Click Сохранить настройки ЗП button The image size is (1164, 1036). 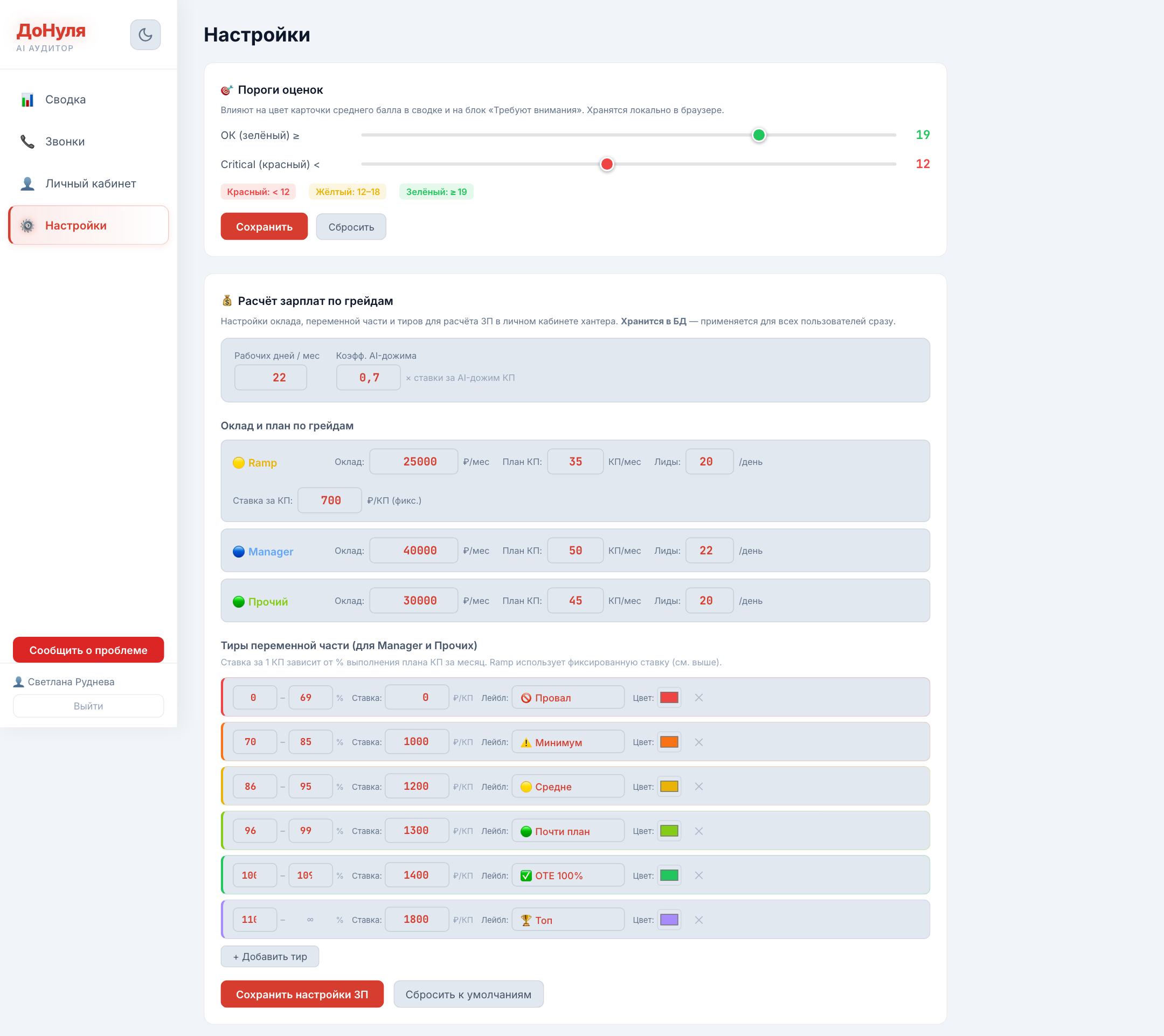302,995
